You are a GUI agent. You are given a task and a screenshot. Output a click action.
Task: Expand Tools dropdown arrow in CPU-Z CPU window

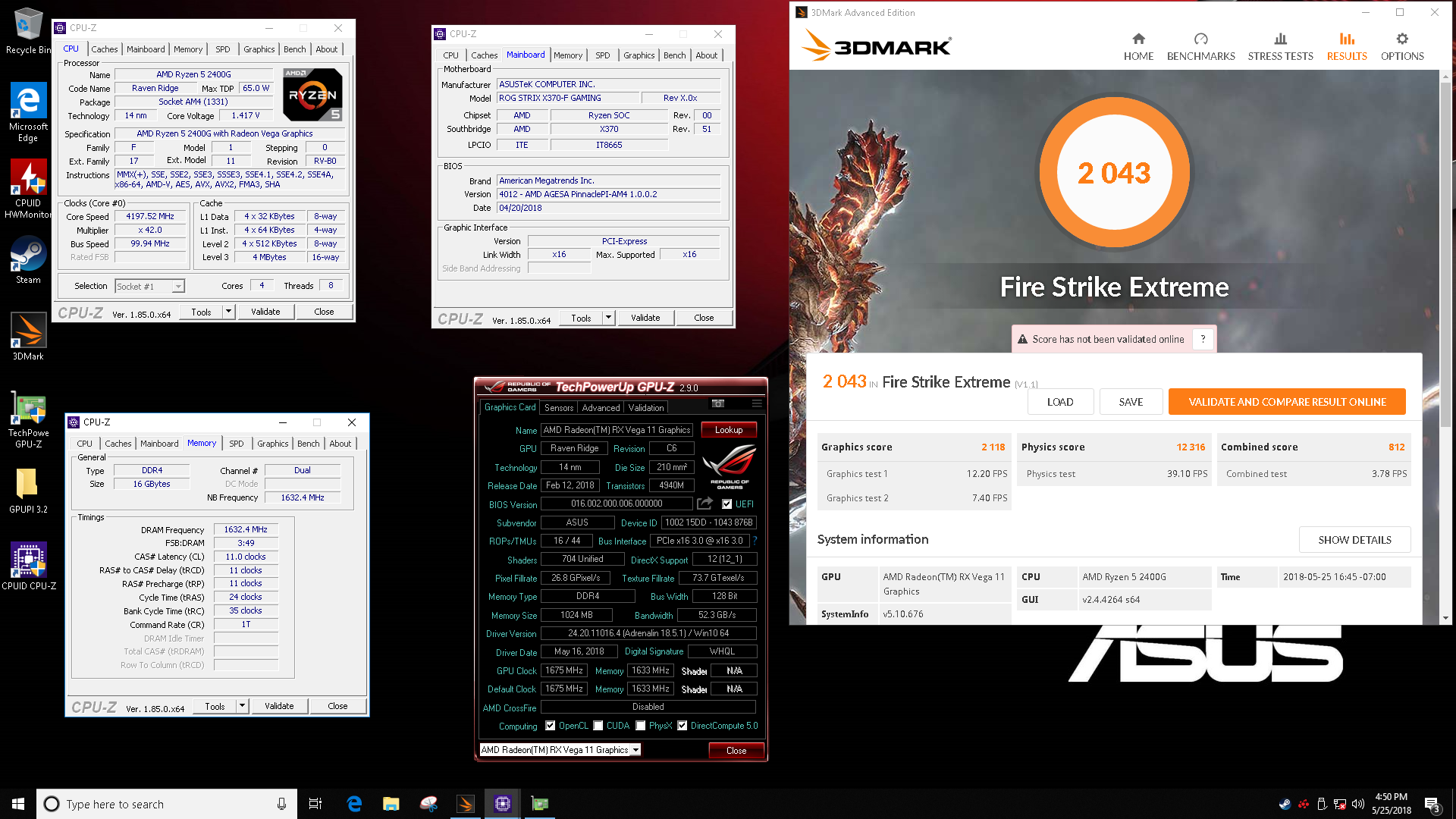(228, 312)
